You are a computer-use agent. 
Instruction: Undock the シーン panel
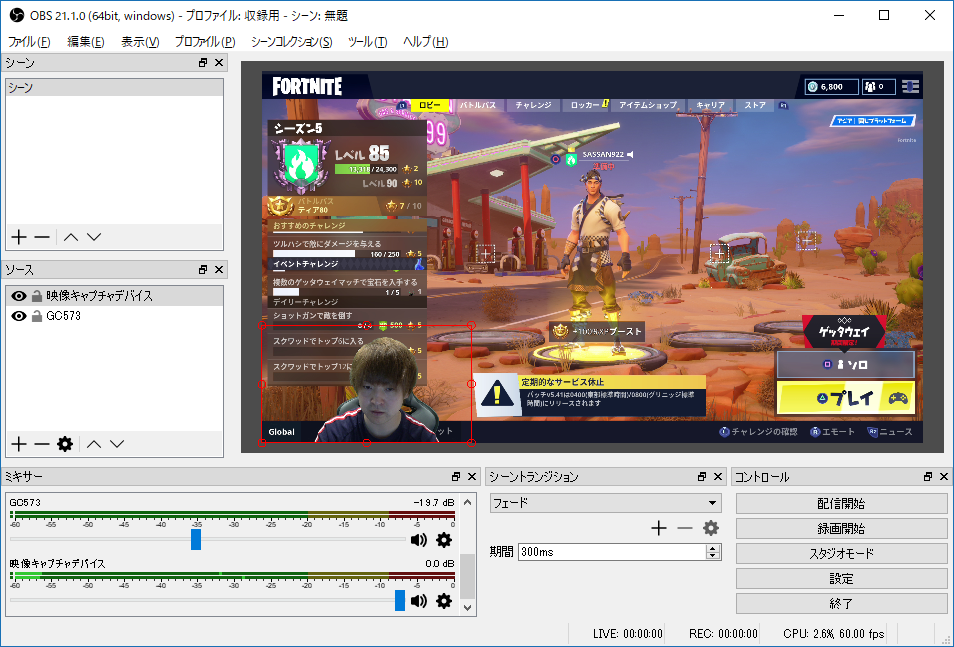pos(203,63)
